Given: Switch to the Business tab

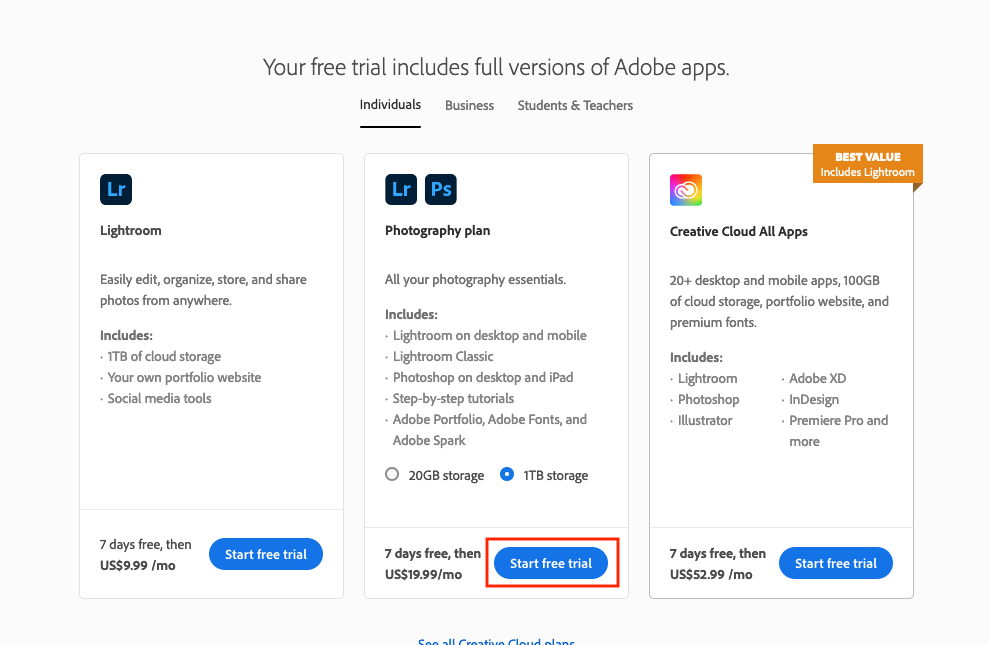Looking at the screenshot, I should pos(469,105).
